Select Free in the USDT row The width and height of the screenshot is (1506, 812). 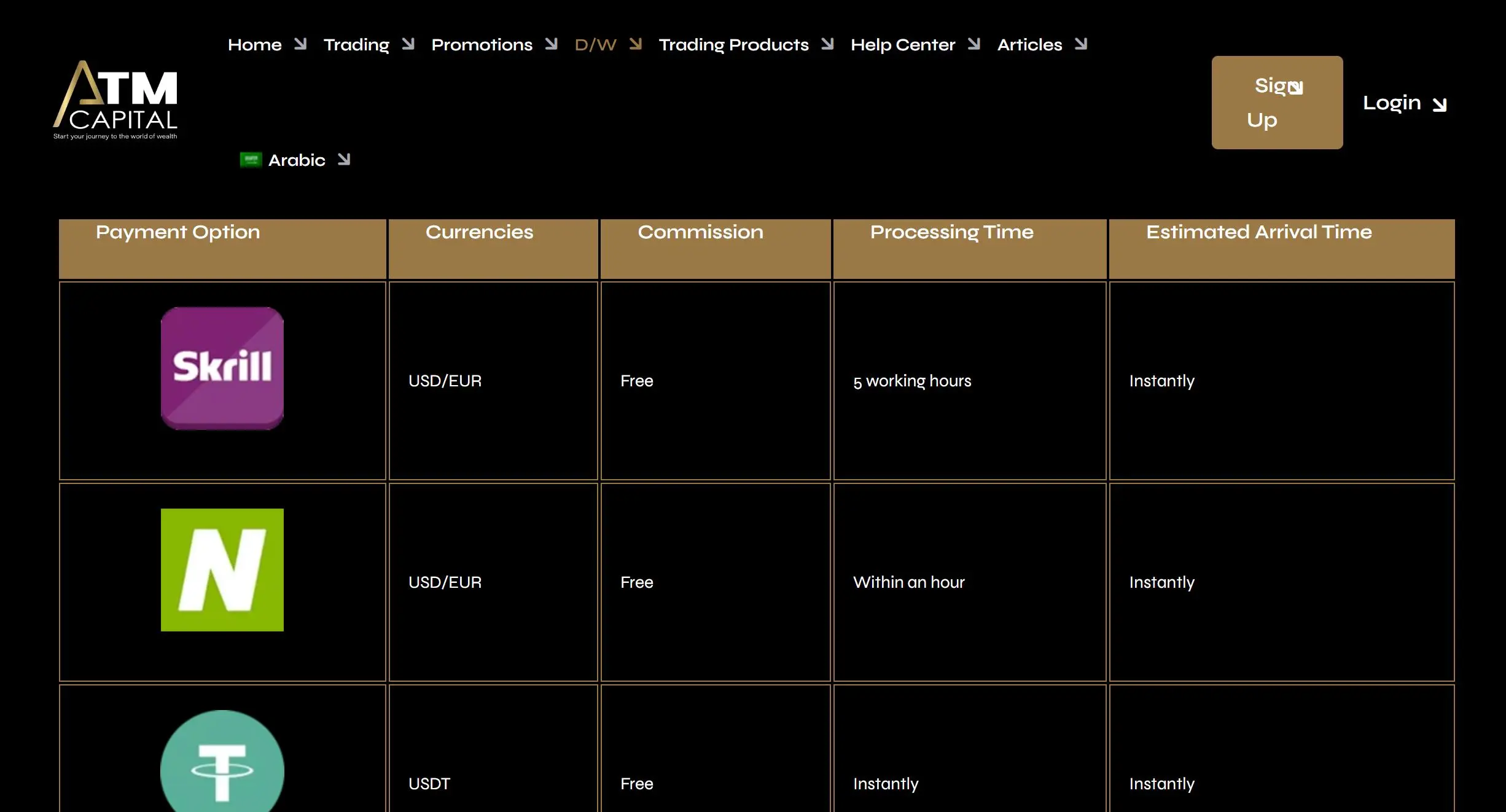tap(637, 784)
